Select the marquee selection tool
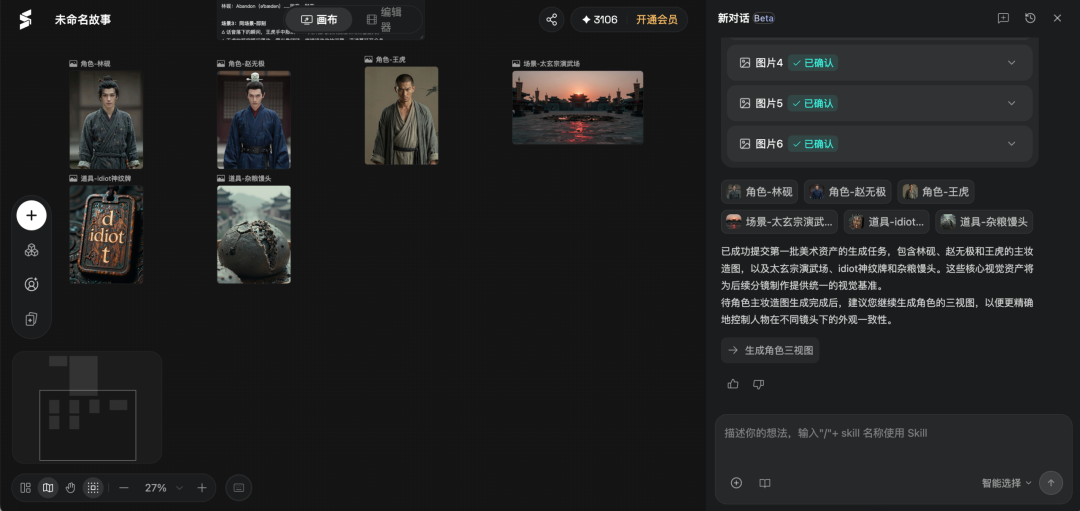This screenshot has width=1080, height=511. click(93, 488)
